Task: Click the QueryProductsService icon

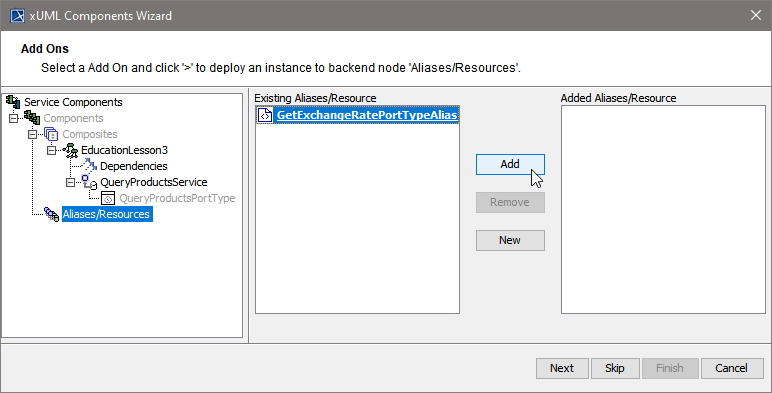Action: pos(89,182)
